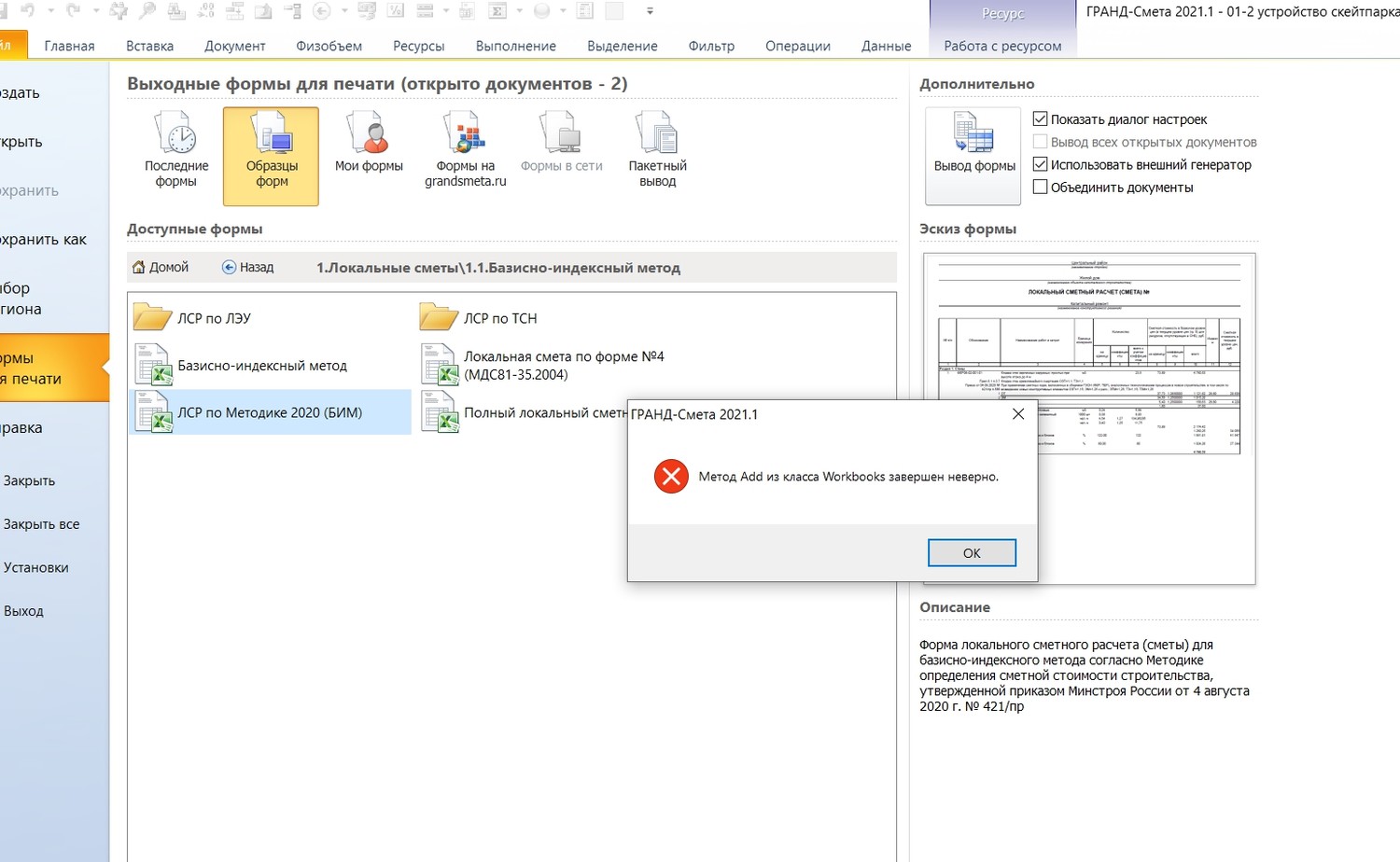Click the Вывод формы output button

973,154
